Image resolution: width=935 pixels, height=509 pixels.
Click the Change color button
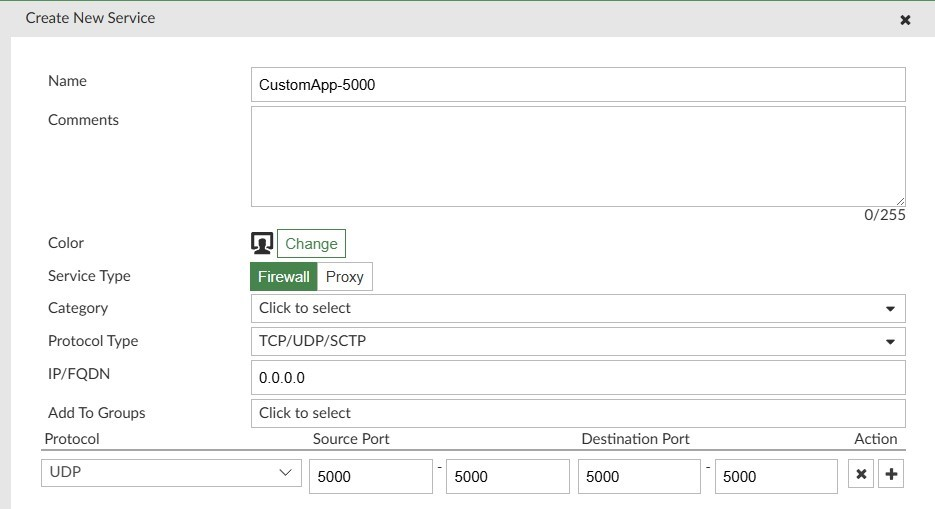point(311,244)
